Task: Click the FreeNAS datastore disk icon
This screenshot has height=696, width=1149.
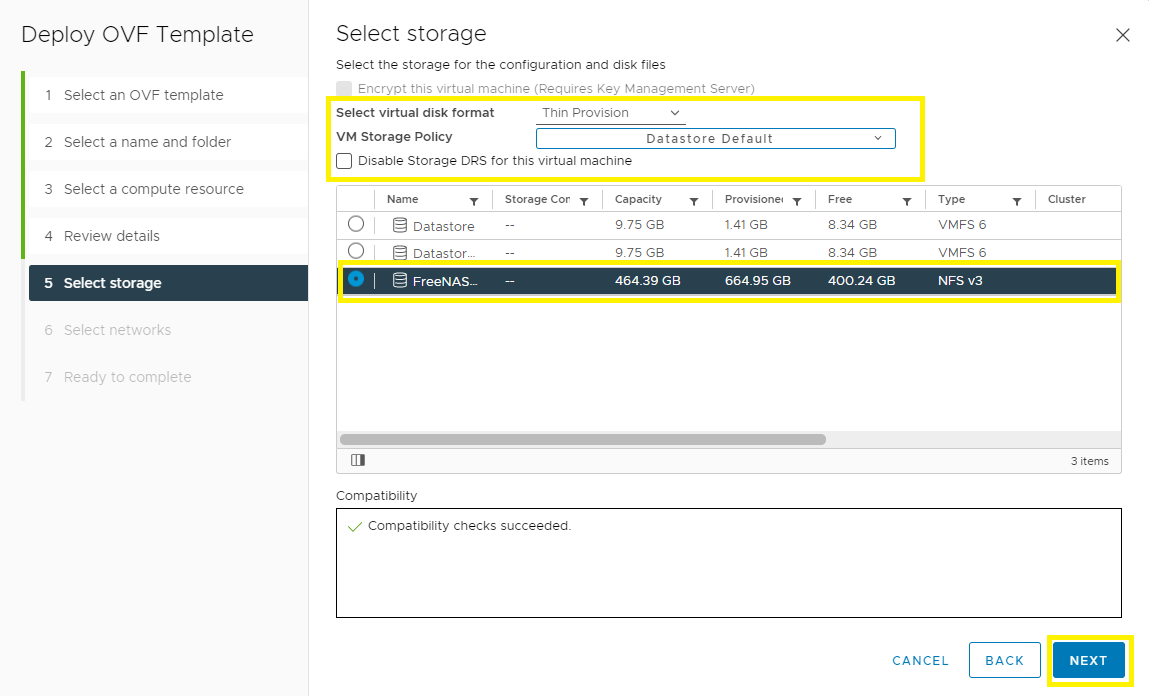Action: [x=400, y=280]
